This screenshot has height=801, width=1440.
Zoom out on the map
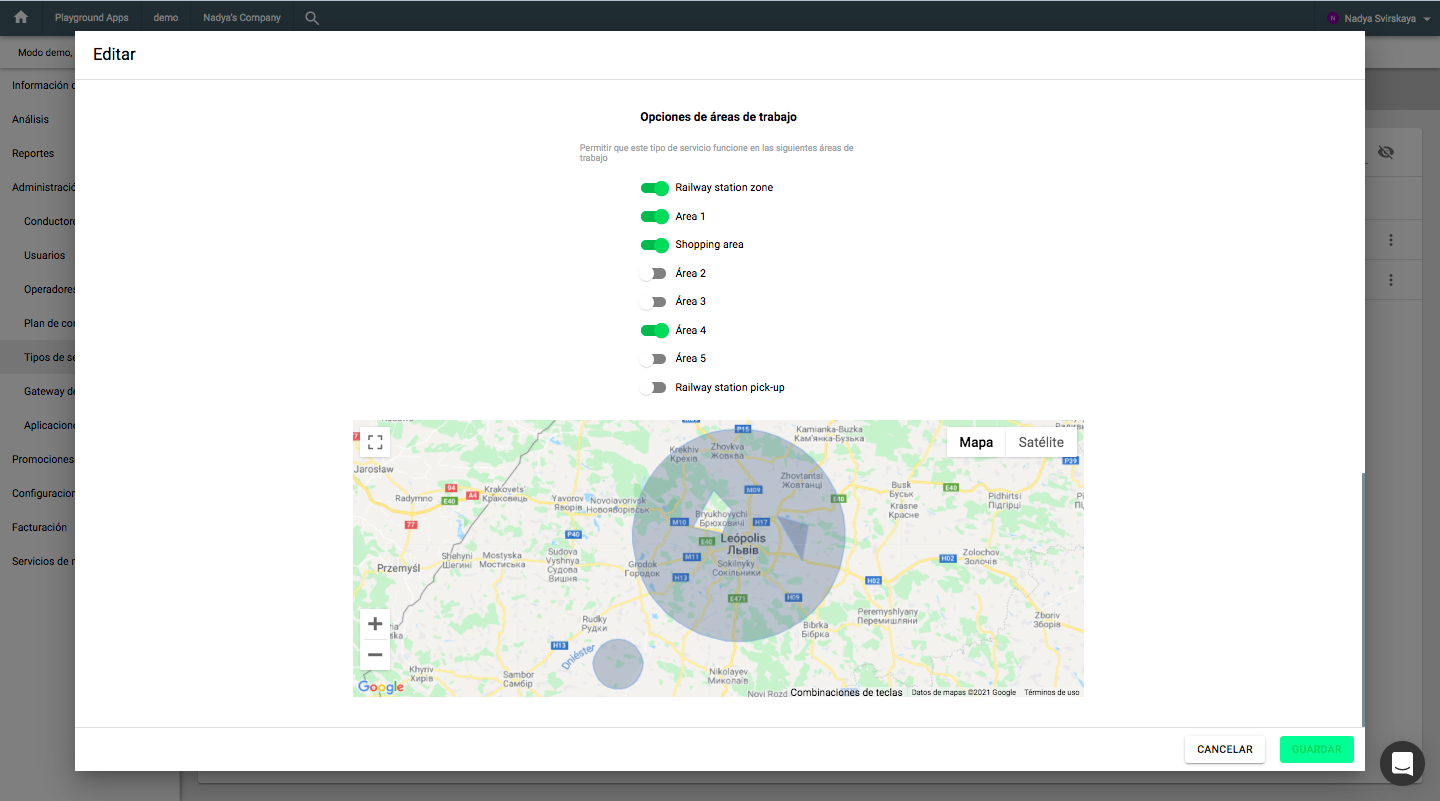(x=375, y=655)
